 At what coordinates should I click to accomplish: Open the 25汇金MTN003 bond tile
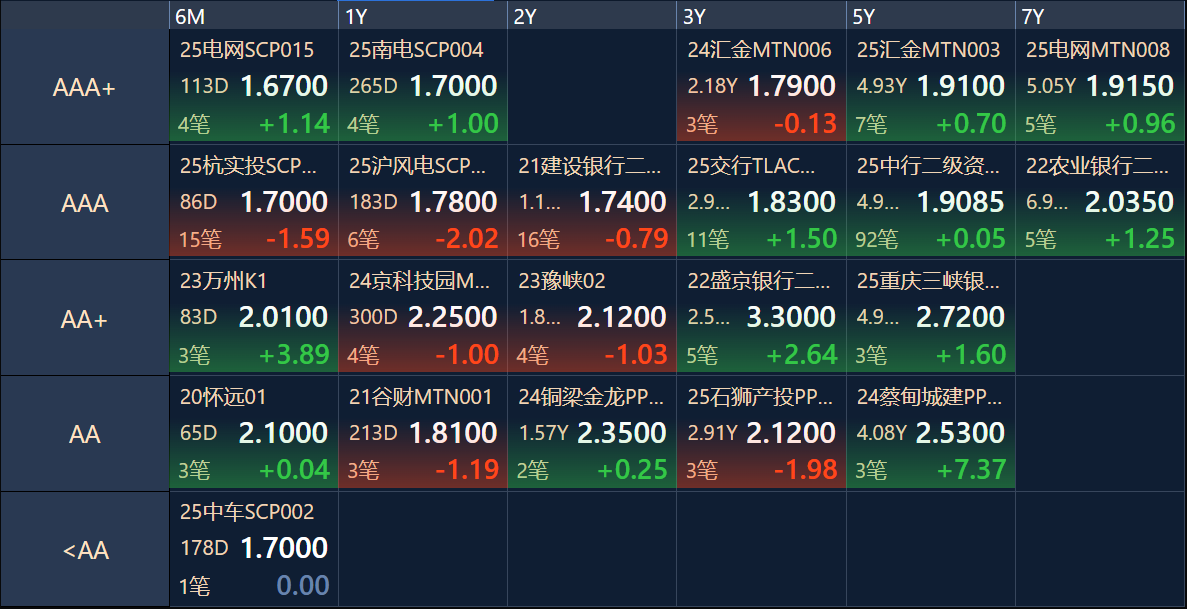(x=931, y=86)
